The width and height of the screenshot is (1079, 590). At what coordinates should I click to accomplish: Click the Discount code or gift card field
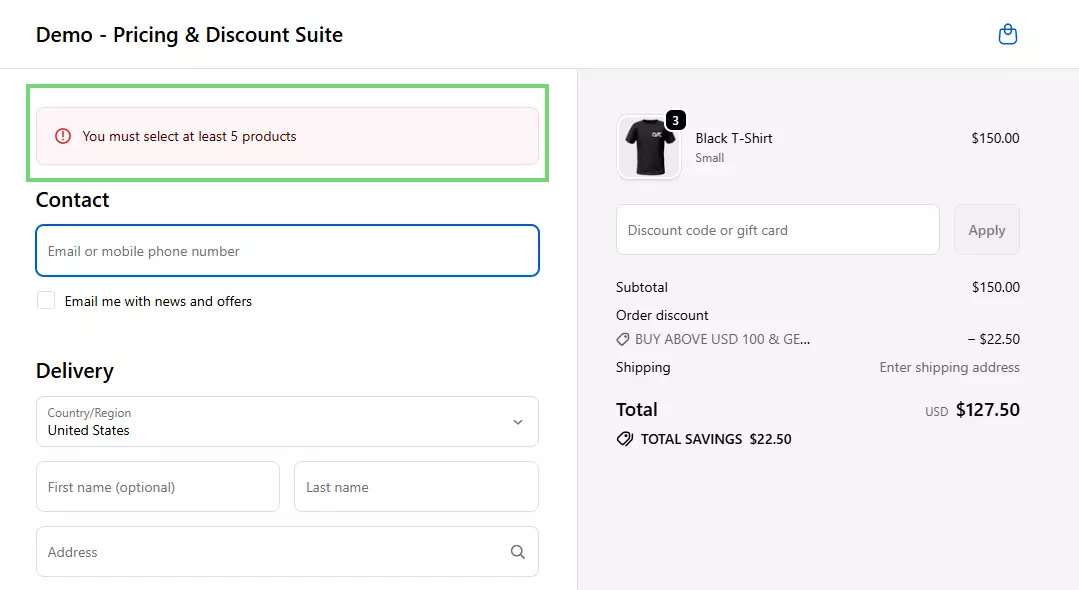[x=777, y=230]
